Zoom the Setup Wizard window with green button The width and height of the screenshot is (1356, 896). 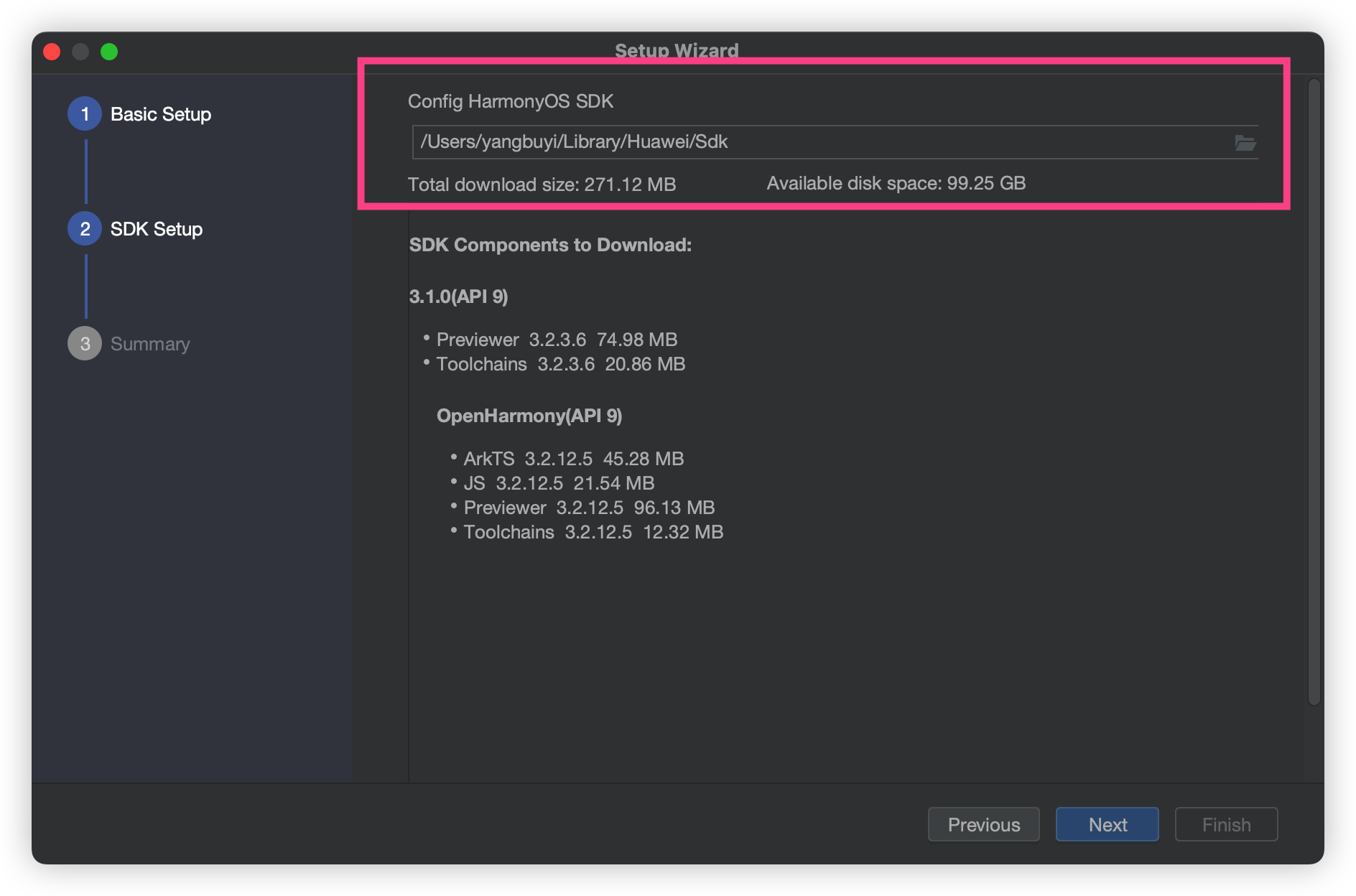click(x=109, y=52)
